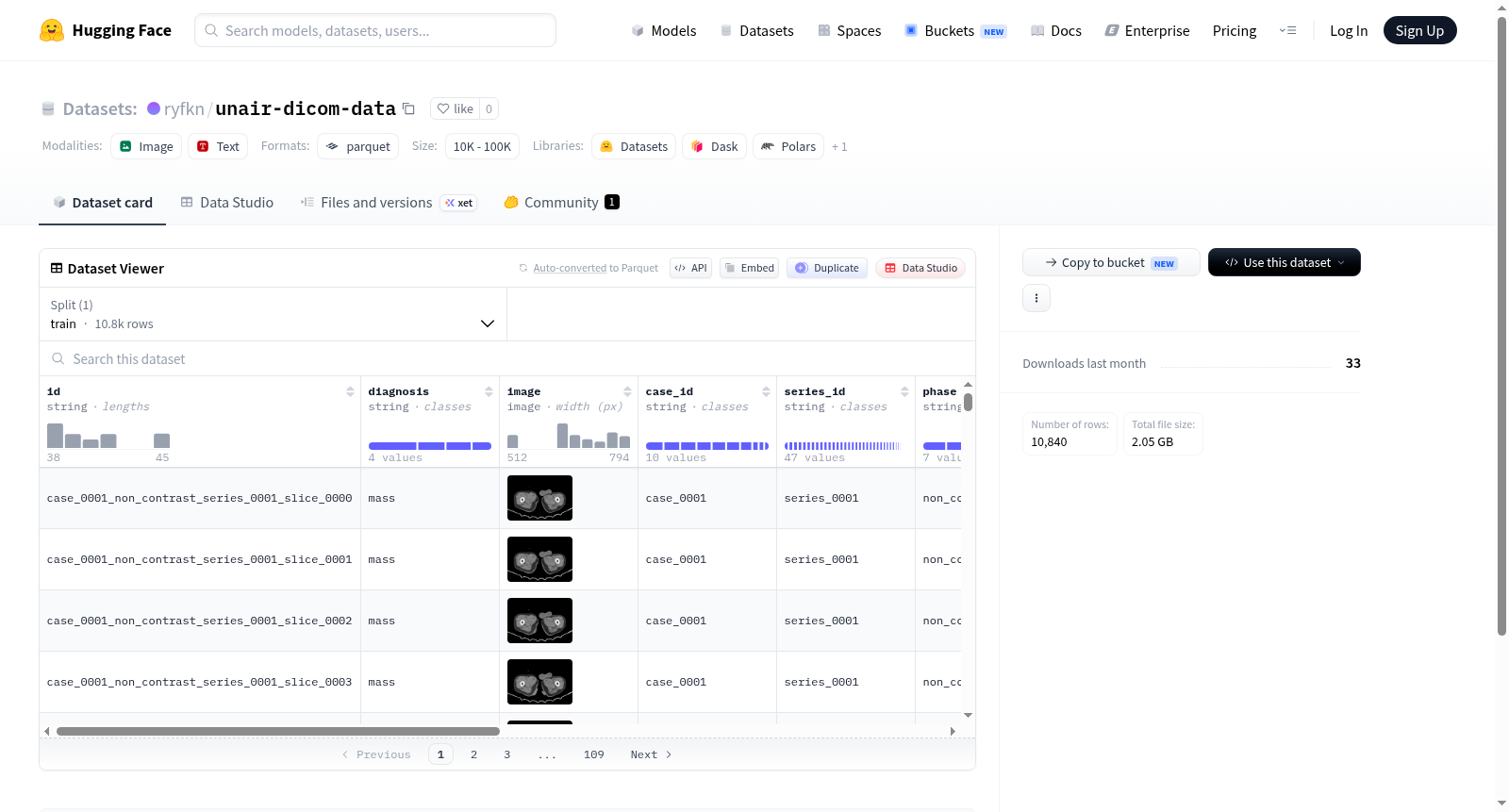The width and height of the screenshot is (1509, 812).
Task: Click the Polars library tag
Action: coord(788,146)
